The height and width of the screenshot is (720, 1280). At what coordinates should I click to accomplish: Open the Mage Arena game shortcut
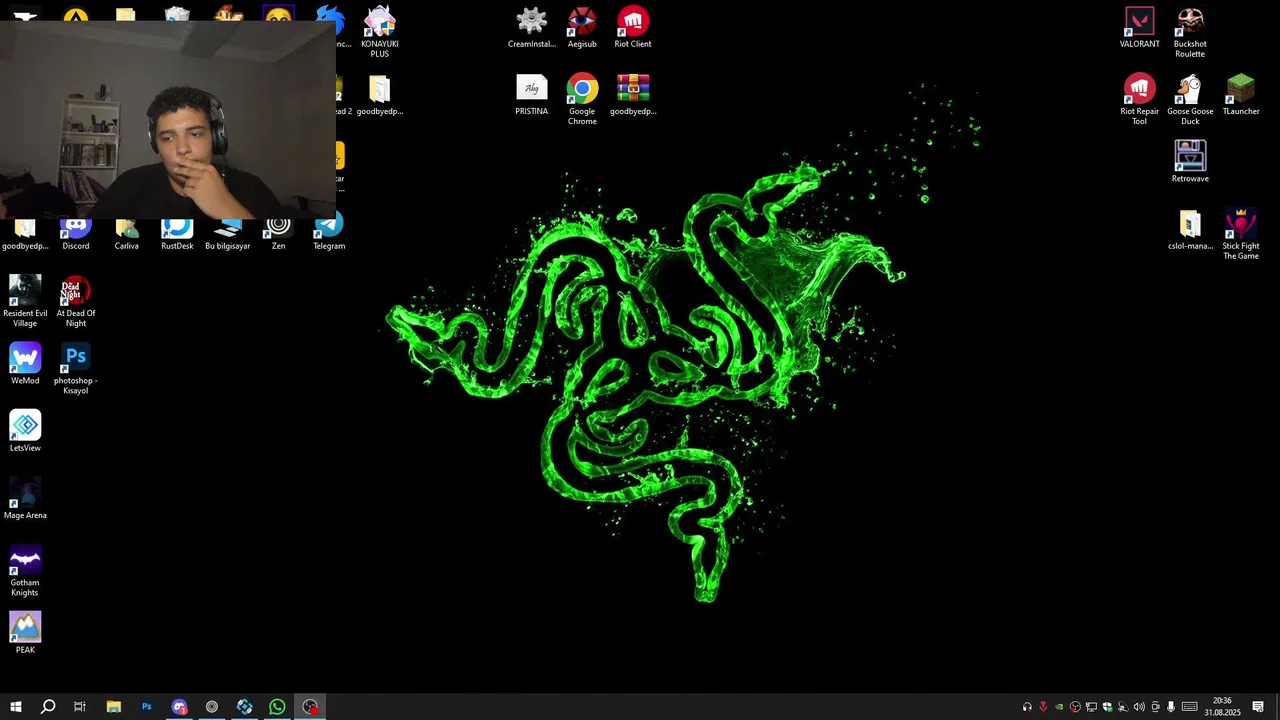[25, 497]
